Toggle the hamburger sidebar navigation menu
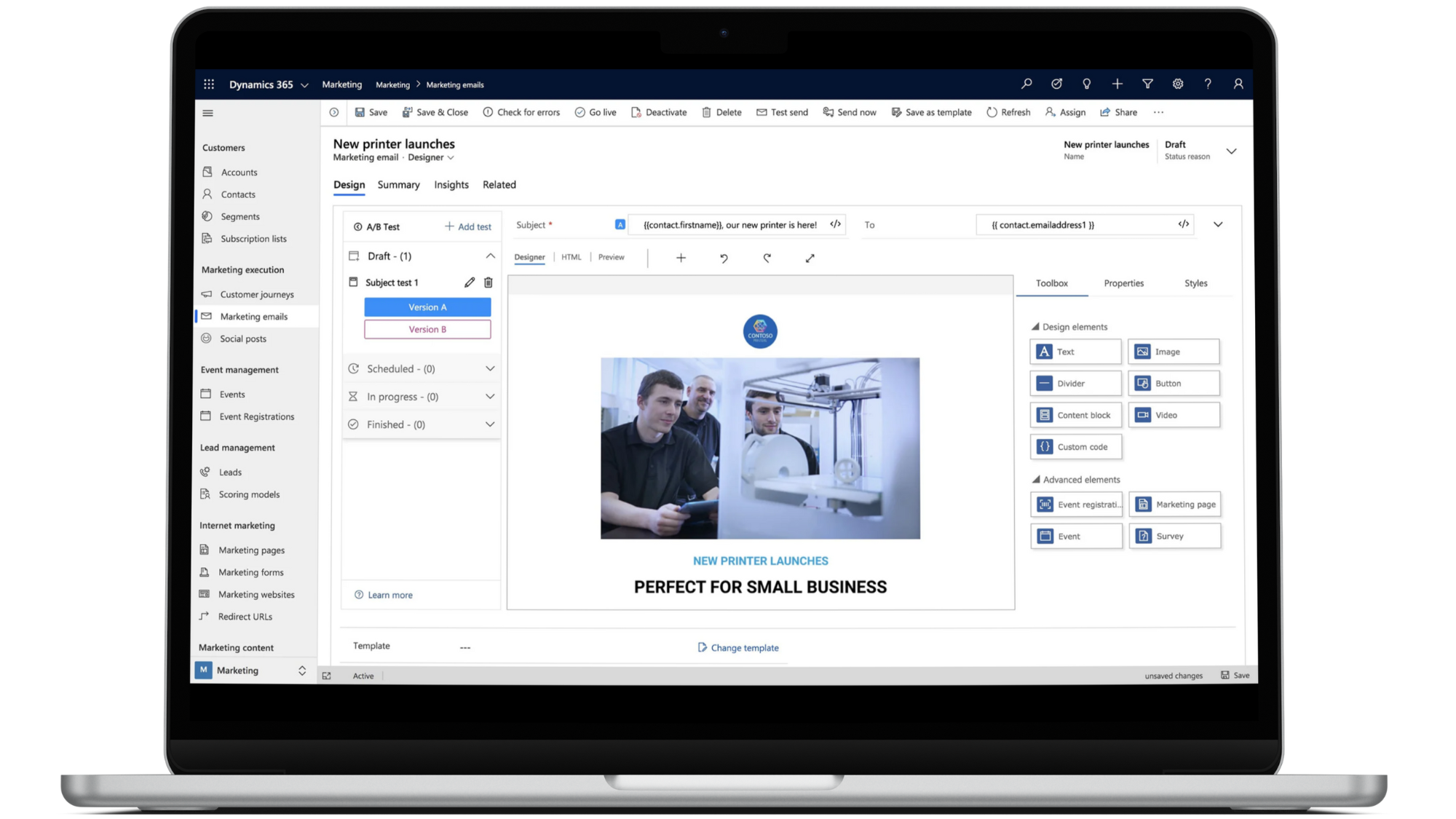 (208, 113)
